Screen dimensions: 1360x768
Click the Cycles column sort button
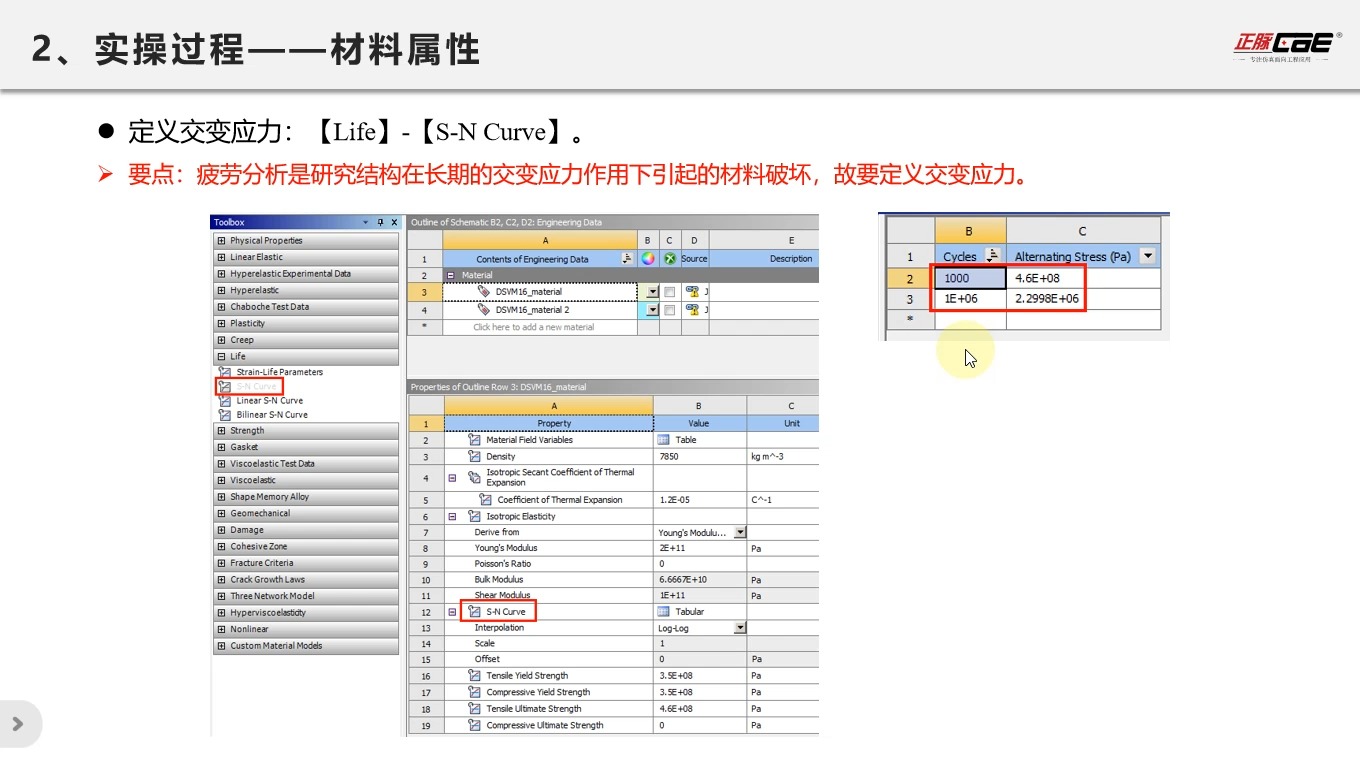pyautogui.click(x=993, y=255)
